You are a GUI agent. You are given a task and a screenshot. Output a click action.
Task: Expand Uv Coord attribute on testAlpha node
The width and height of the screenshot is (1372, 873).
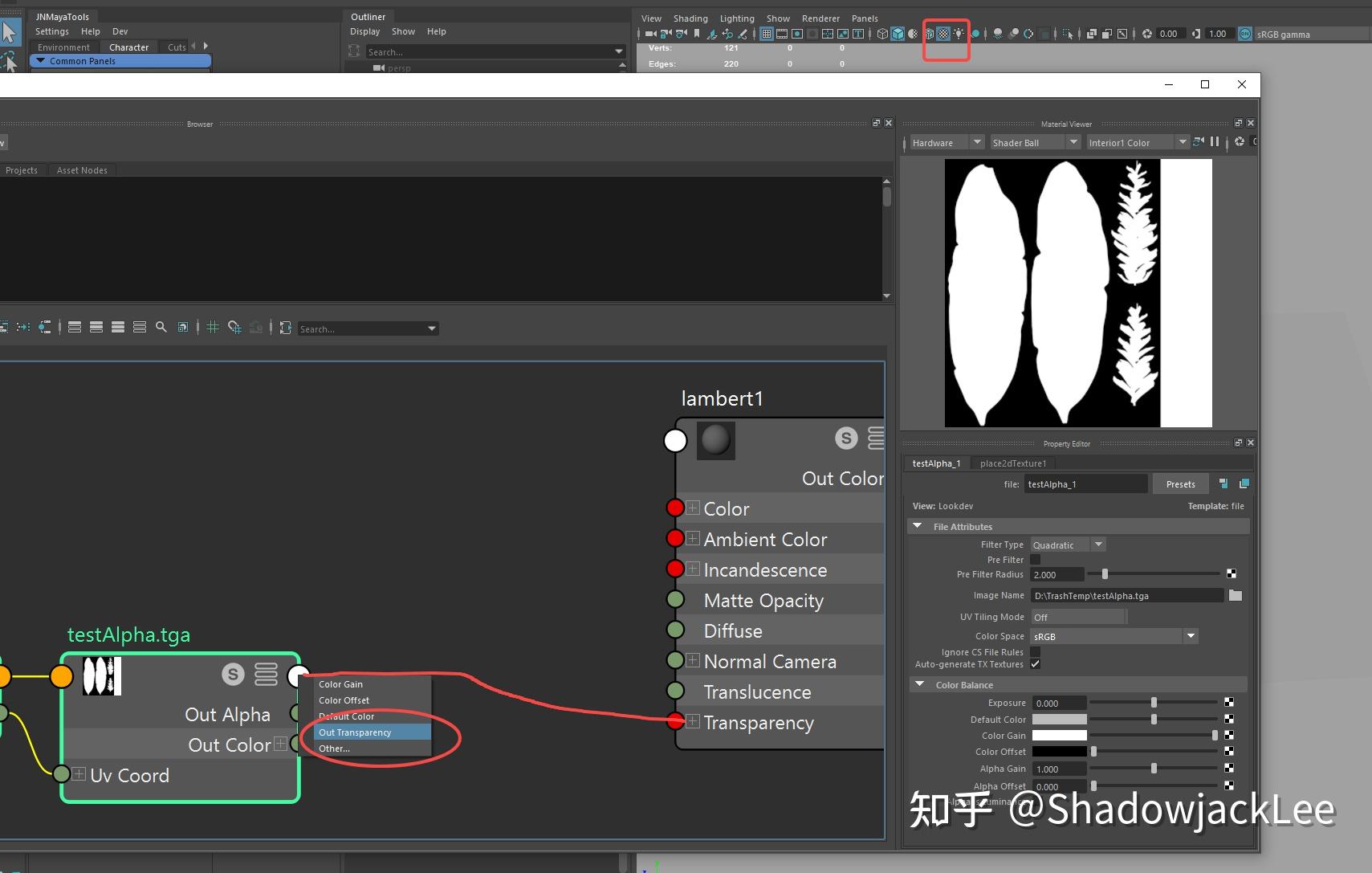[x=79, y=774]
